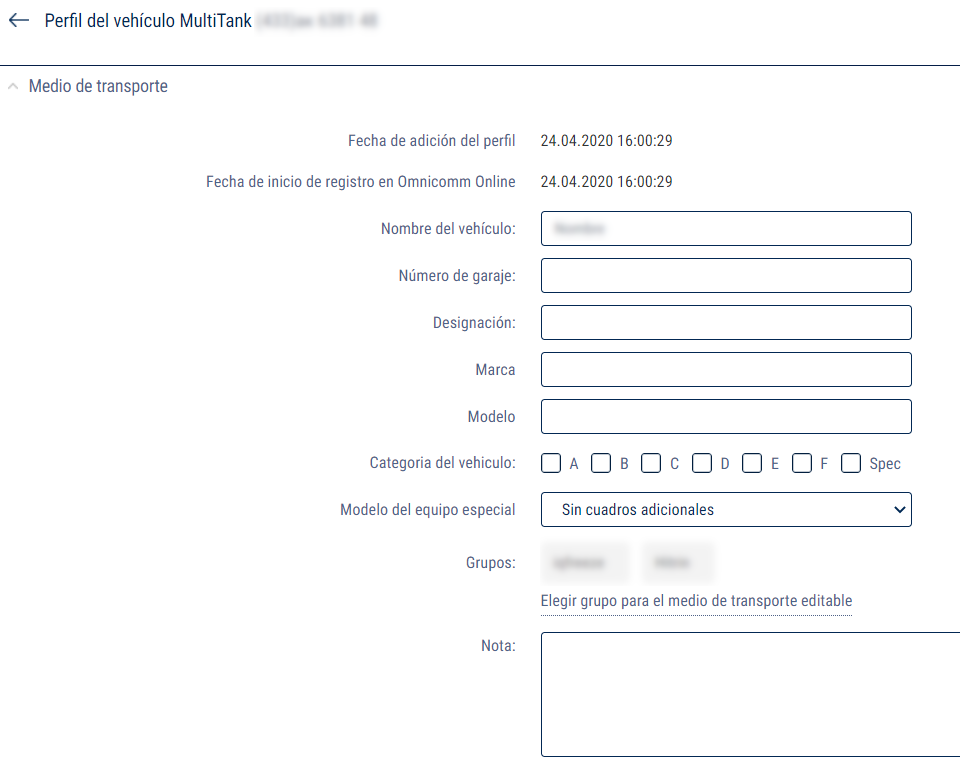Click inside the Nota text area
This screenshot has height=773, width=960.
click(x=750, y=694)
